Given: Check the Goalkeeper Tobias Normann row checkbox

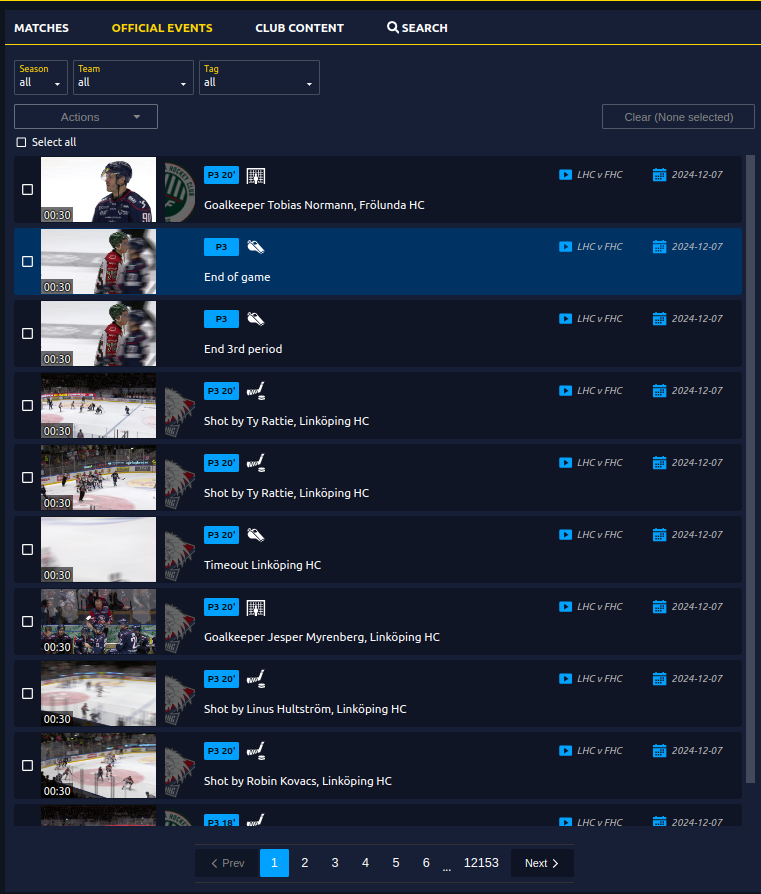Looking at the screenshot, I should (x=27, y=189).
